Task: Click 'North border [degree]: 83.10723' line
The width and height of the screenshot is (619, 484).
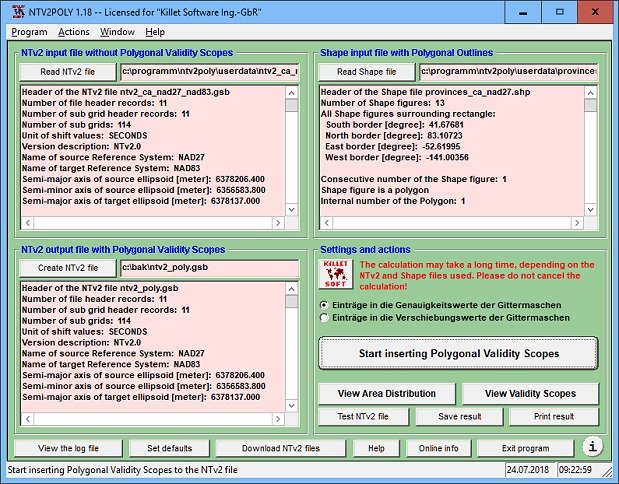Action: tap(394, 136)
